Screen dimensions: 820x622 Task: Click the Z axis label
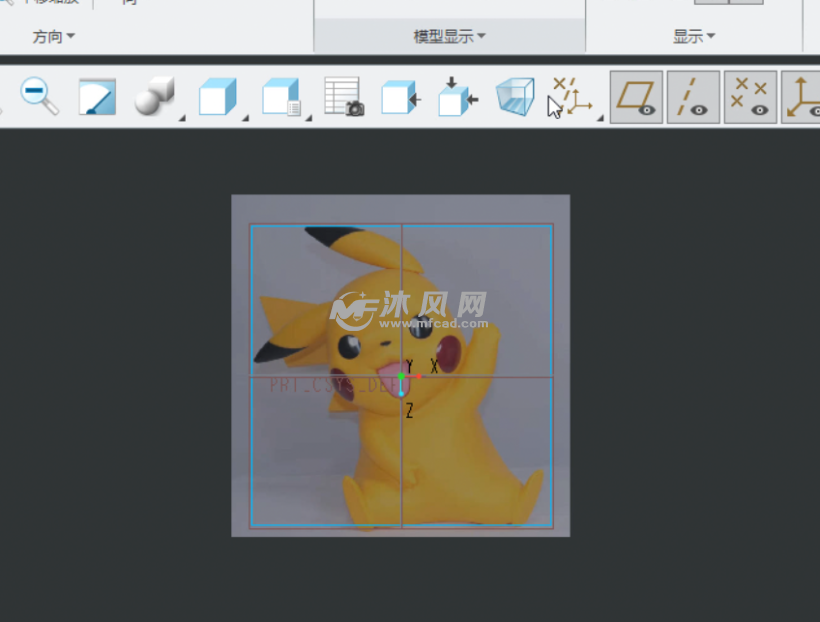tap(409, 411)
